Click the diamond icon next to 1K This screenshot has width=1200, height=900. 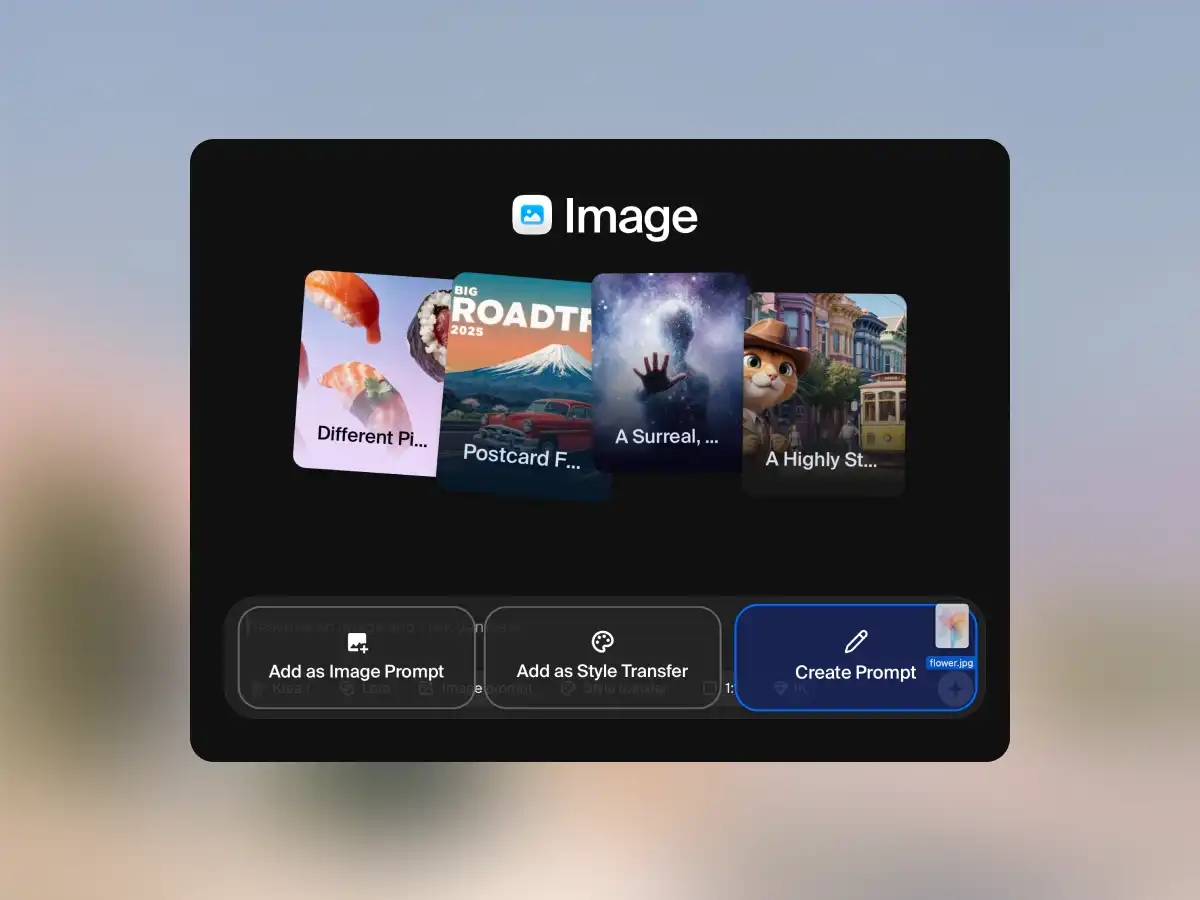click(780, 689)
